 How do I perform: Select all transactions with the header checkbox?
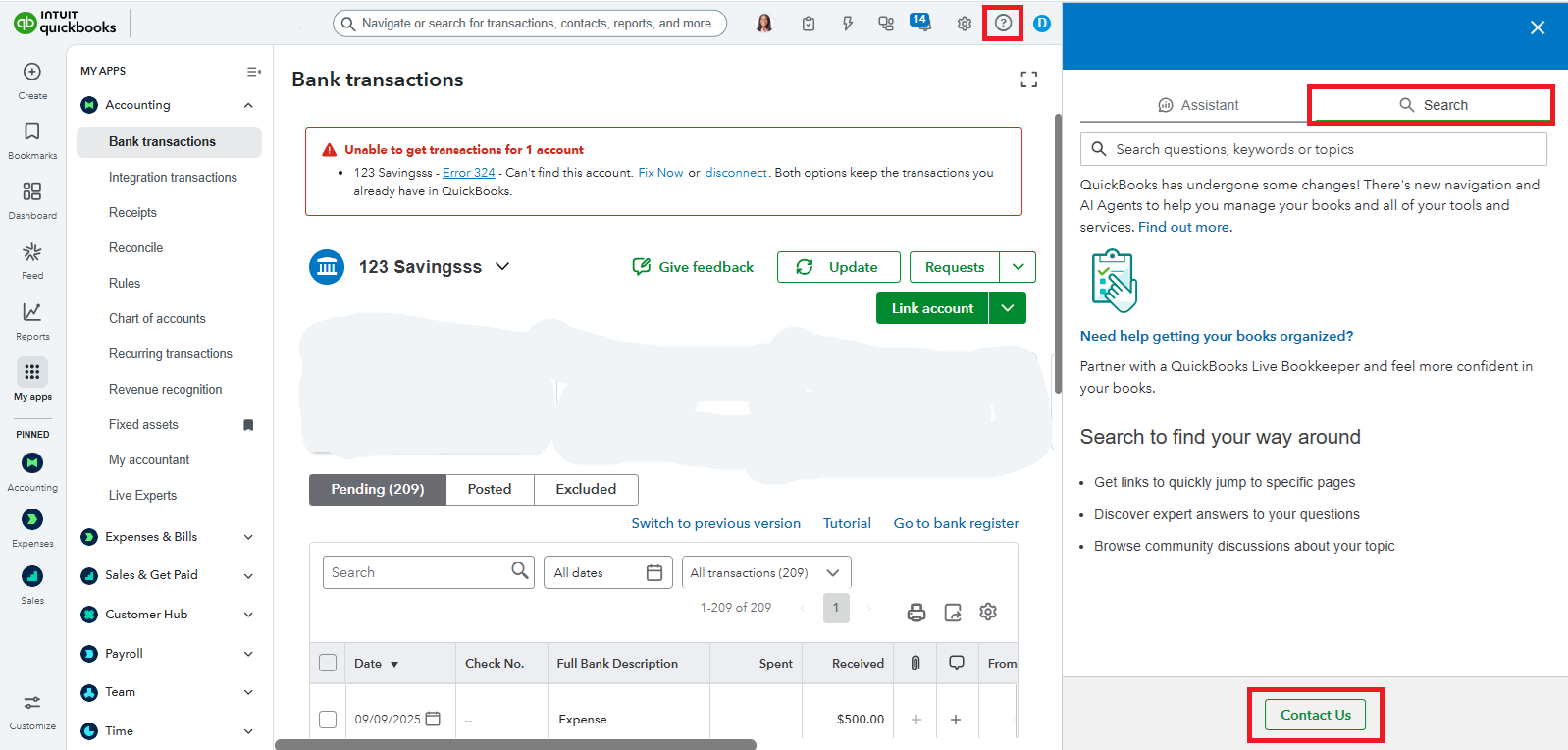[x=328, y=663]
